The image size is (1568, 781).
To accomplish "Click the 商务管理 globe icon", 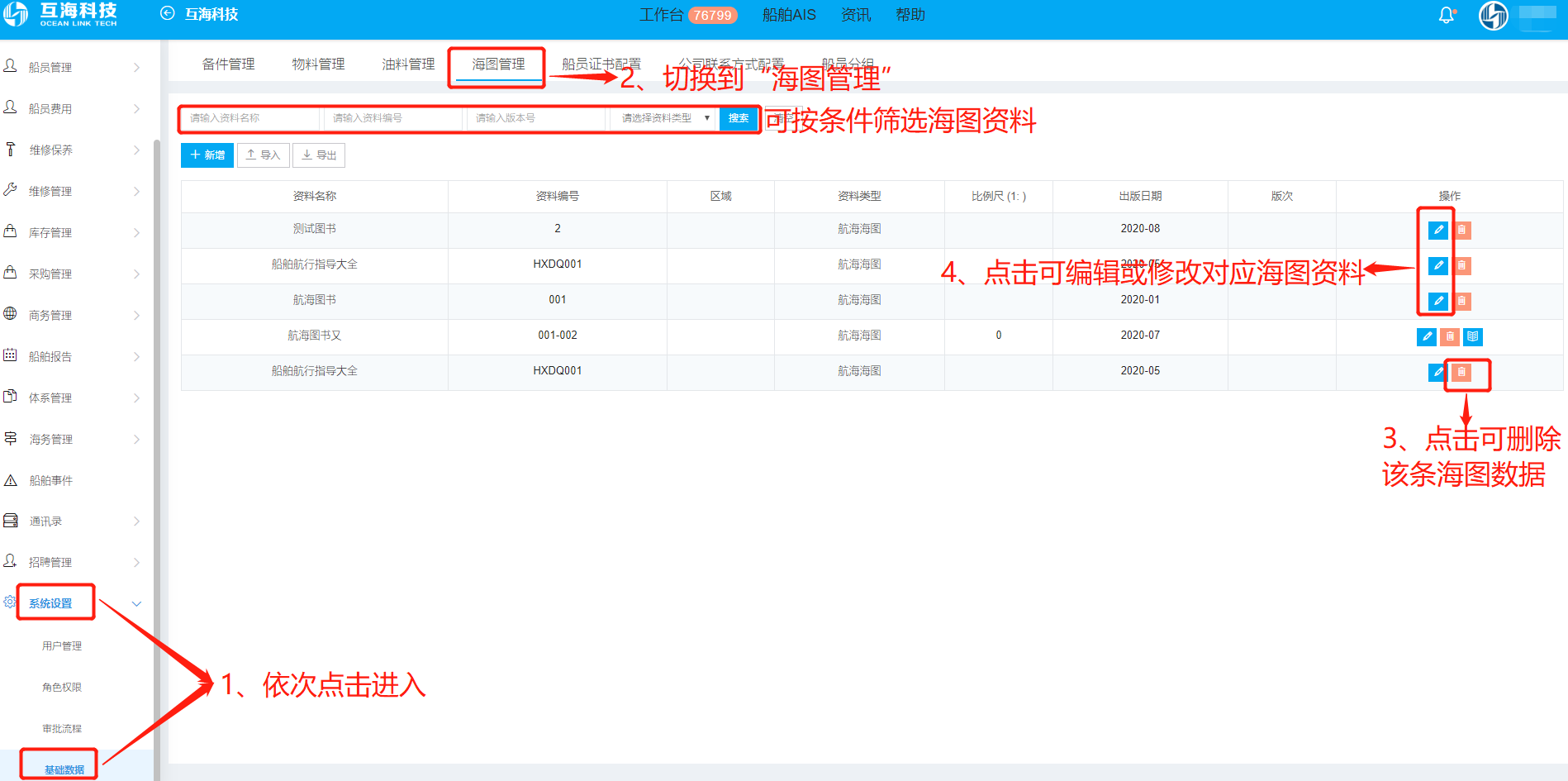I will coord(11,314).
